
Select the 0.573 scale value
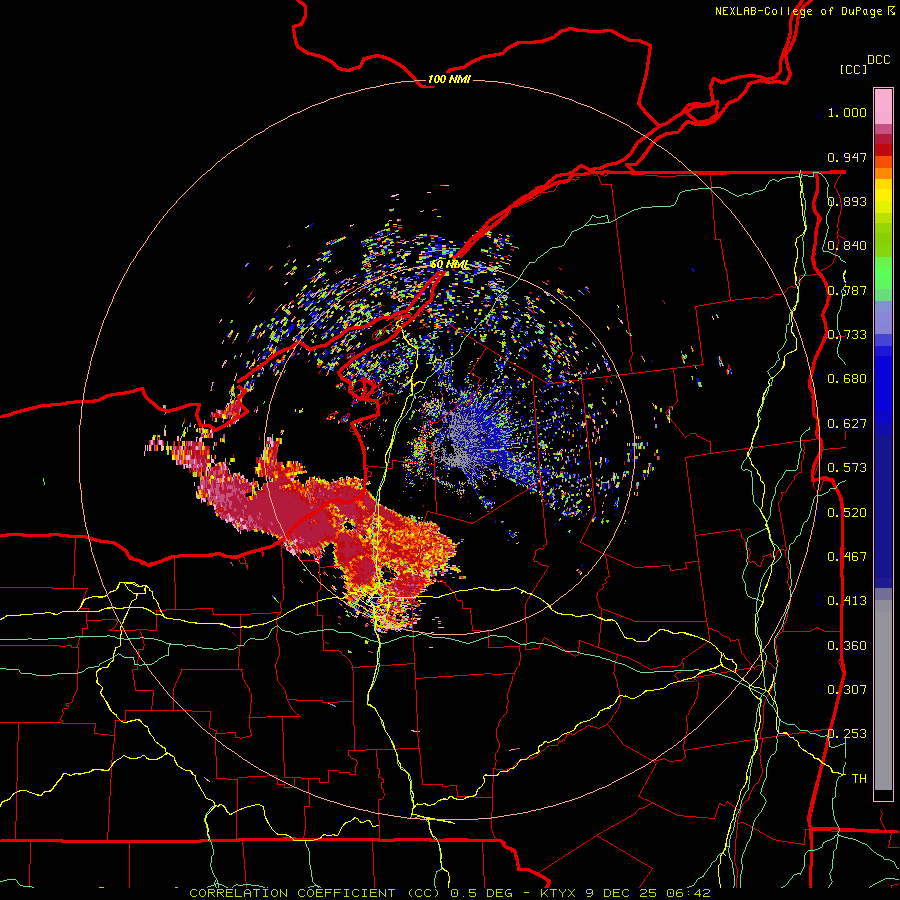pyautogui.click(x=847, y=468)
